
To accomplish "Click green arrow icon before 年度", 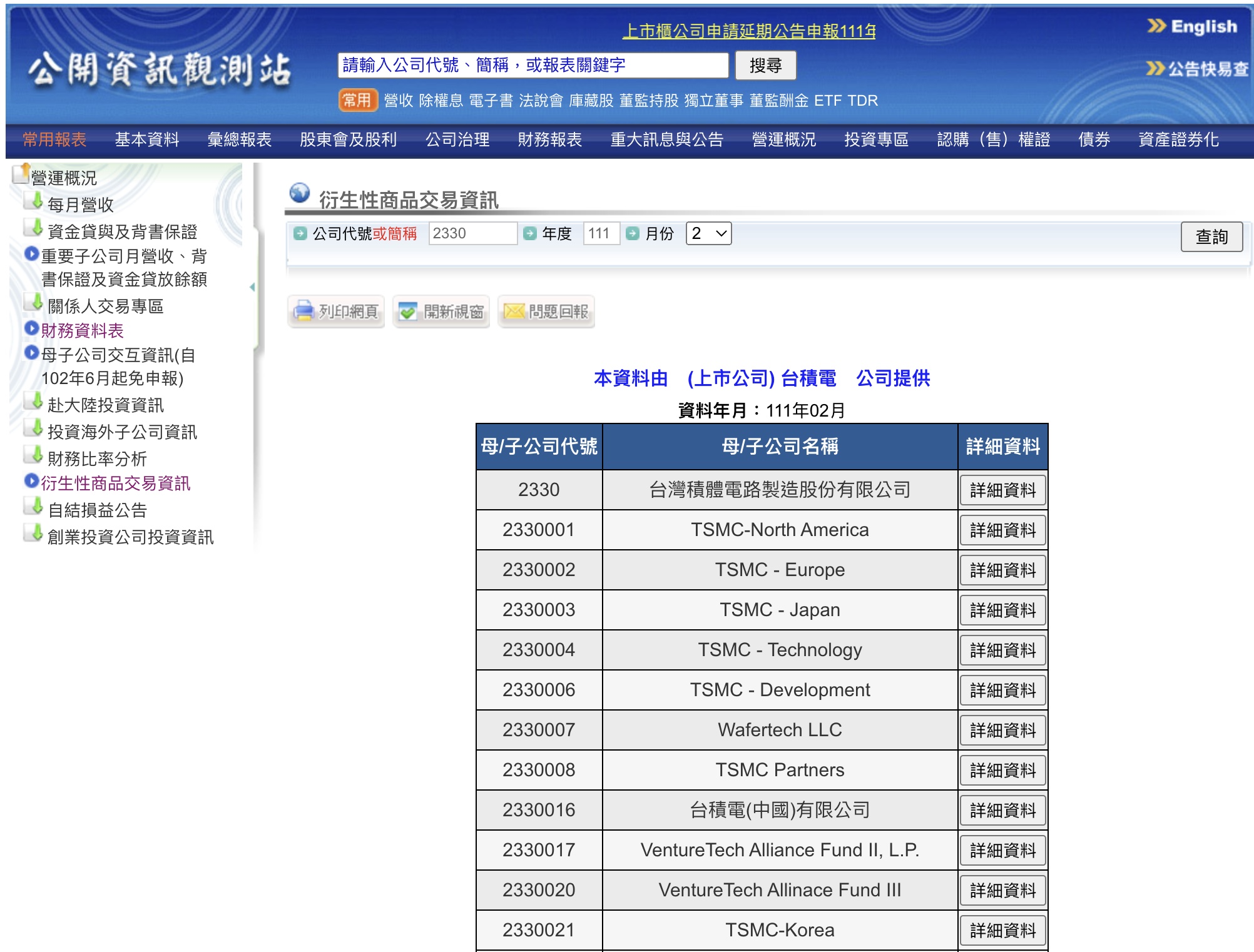I will tap(530, 233).
